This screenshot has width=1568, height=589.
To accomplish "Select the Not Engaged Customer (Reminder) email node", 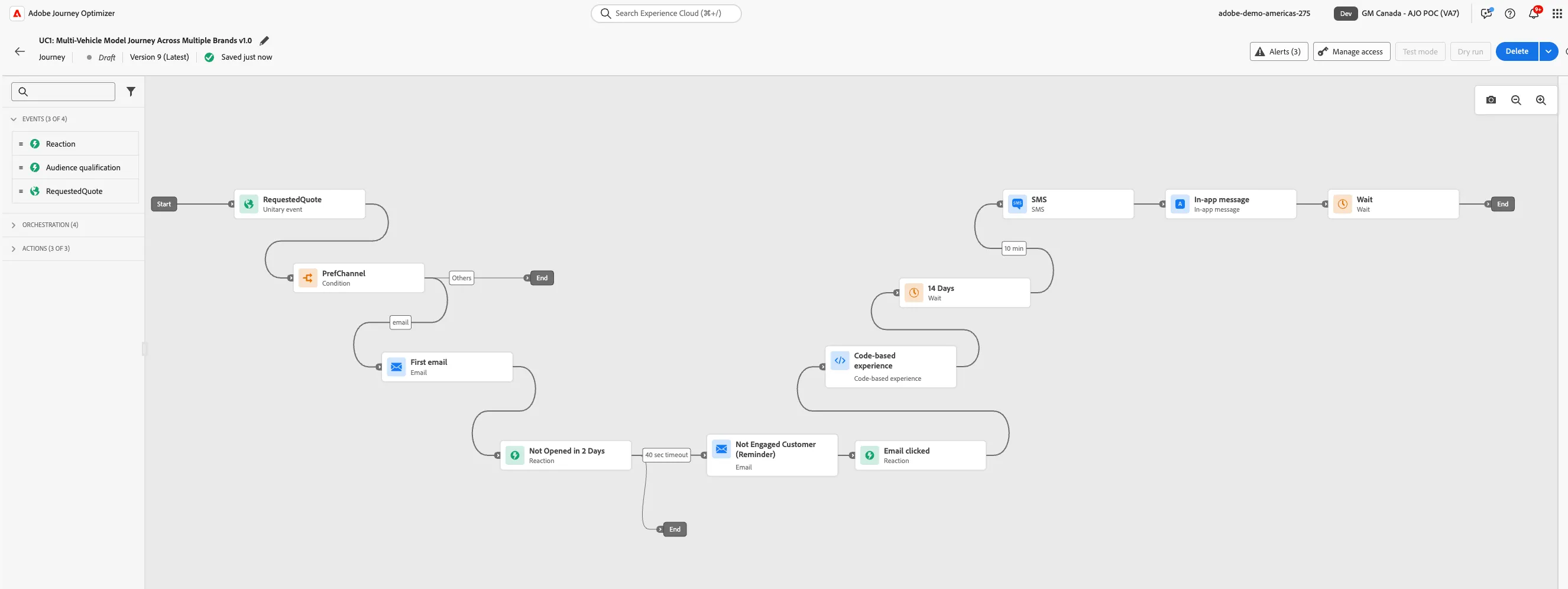I will [x=772, y=455].
